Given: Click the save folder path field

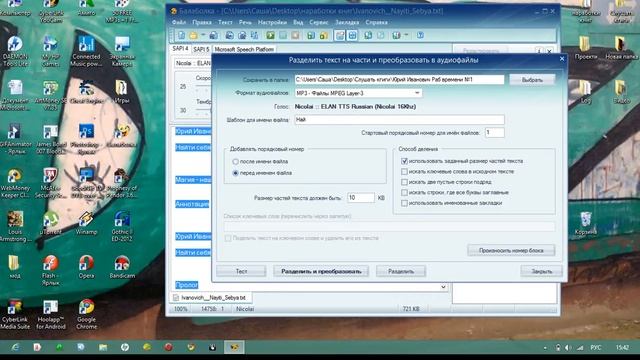Looking at the screenshot, I should 399,80.
